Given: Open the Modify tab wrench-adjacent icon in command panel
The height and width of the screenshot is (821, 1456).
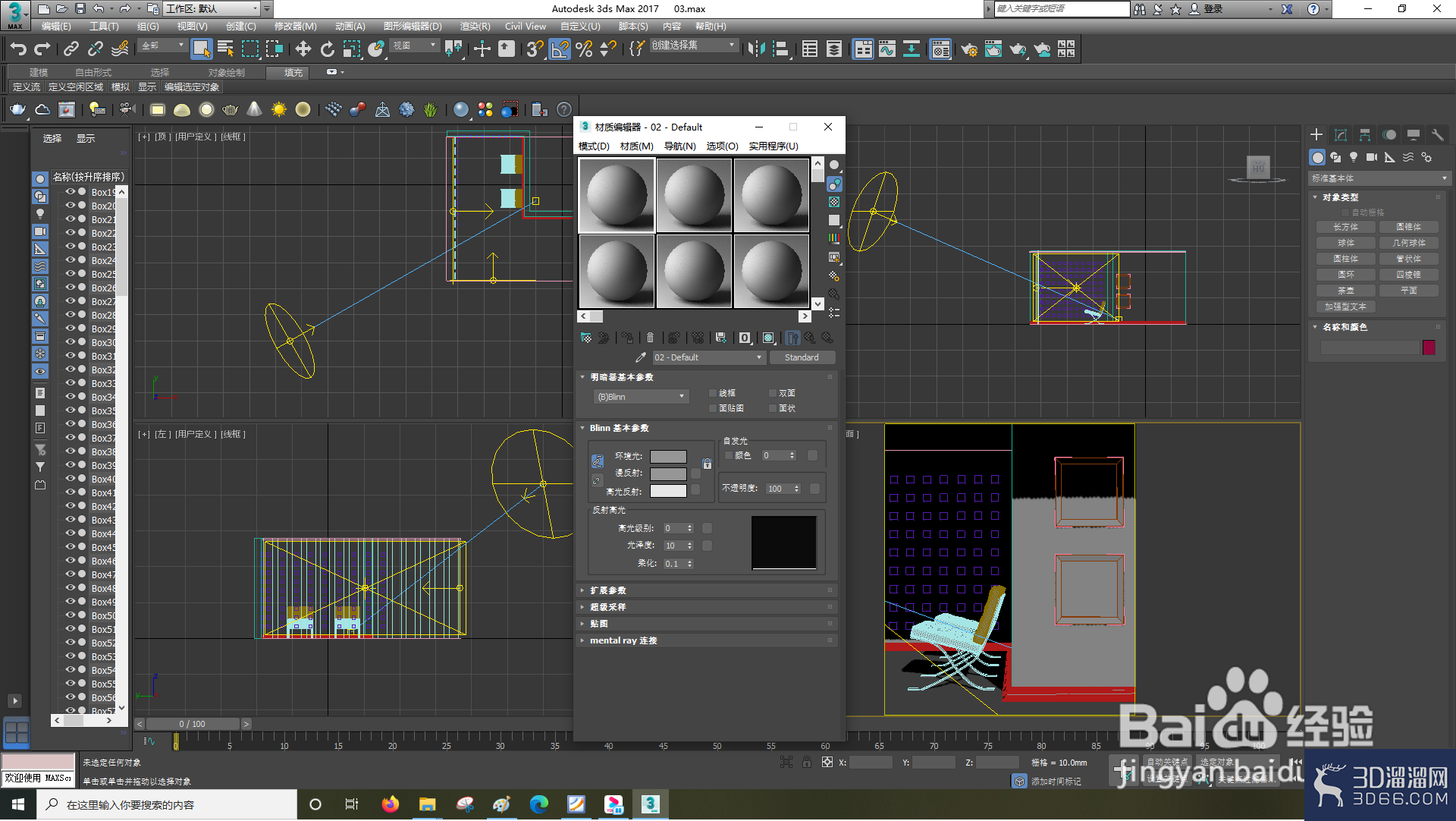Looking at the screenshot, I should point(1341,135).
